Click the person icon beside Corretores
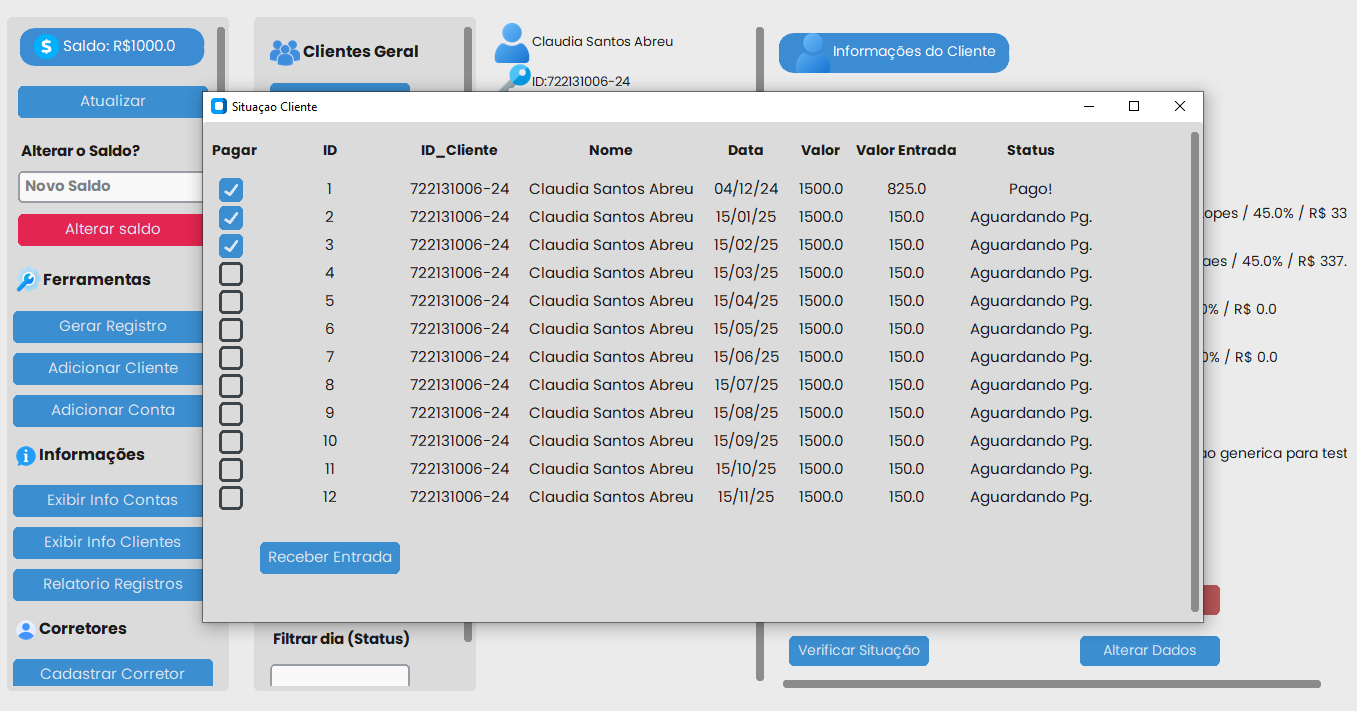 point(26,630)
